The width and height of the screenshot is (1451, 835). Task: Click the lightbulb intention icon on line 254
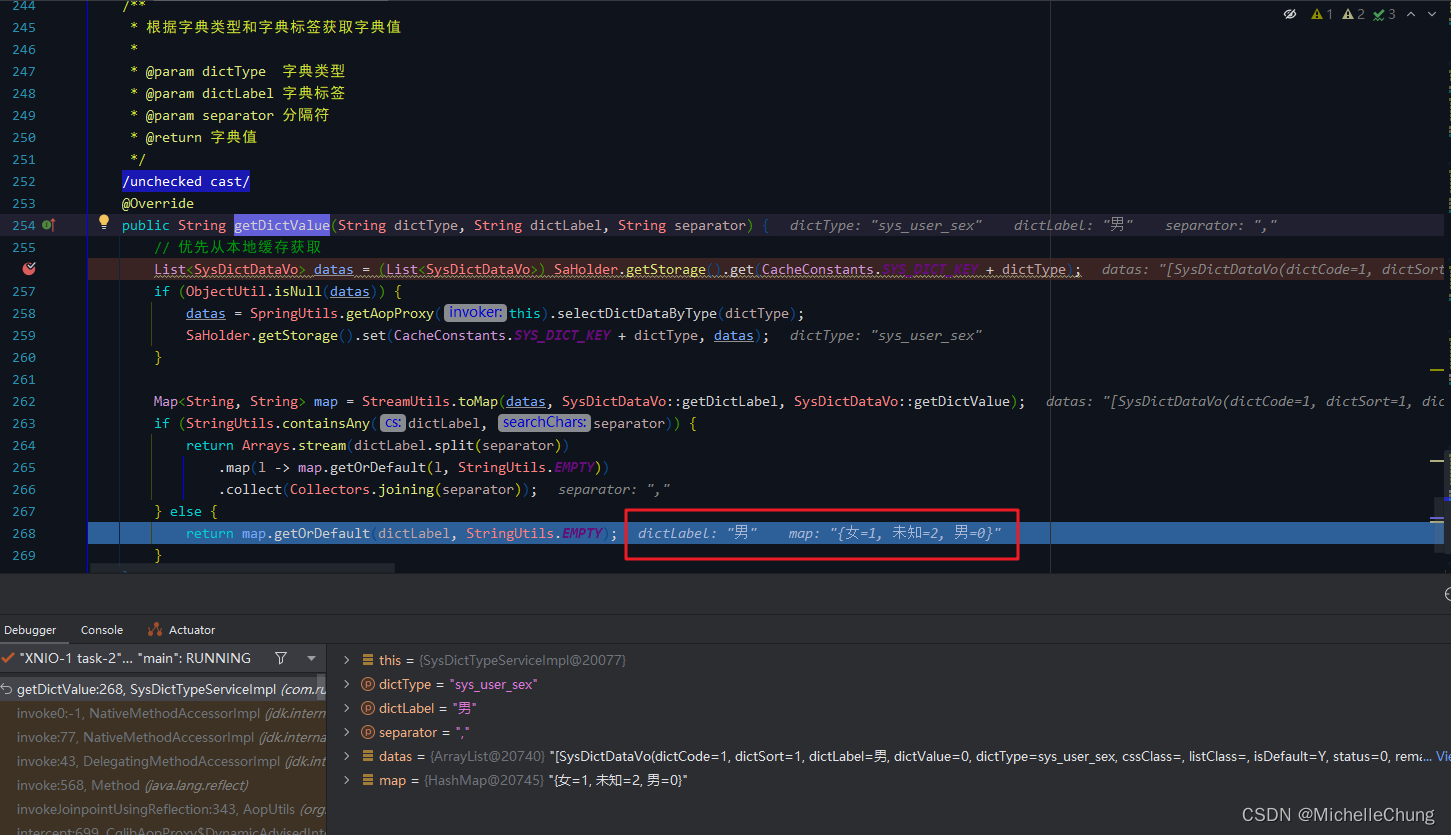tap(104, 222)
